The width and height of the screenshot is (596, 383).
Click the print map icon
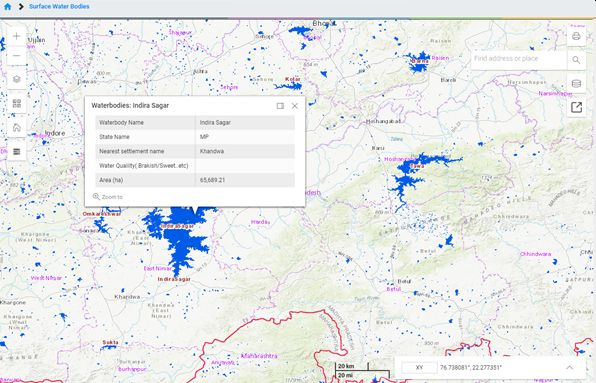point(576,36)
